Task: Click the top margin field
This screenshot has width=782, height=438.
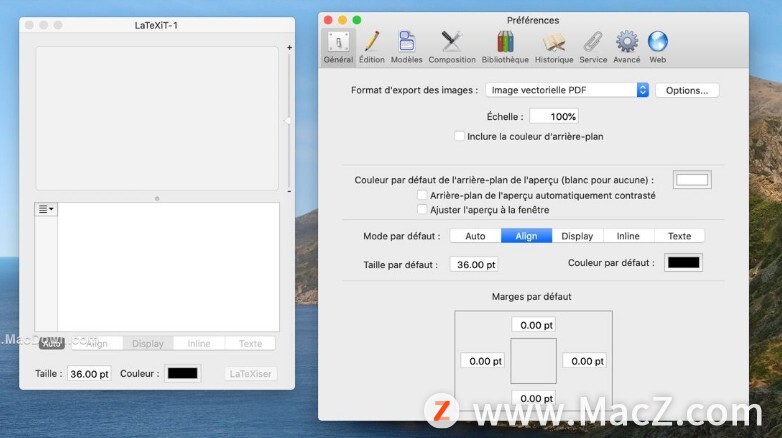Action: [534, 325]
